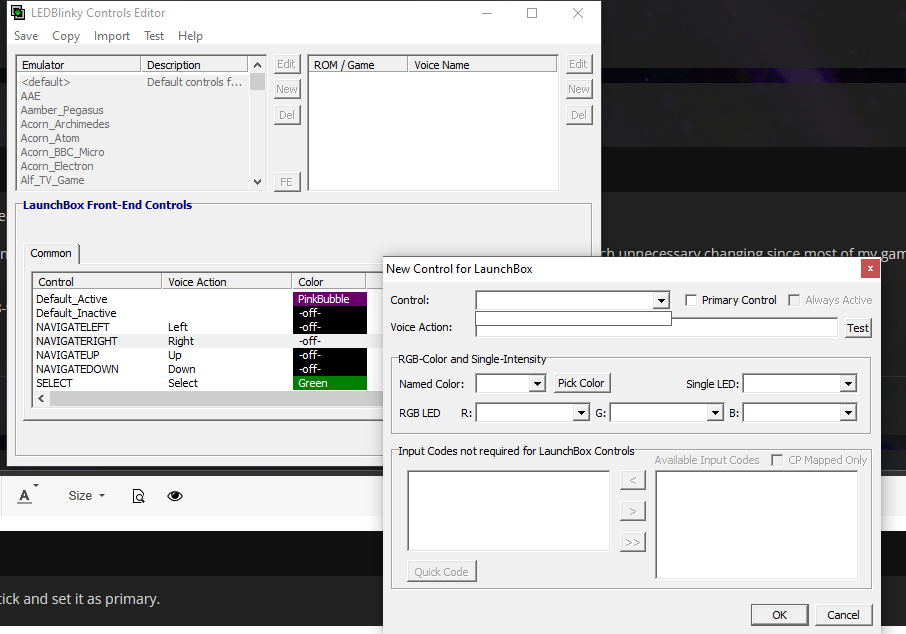Open the RGB LED B channel dropdown
Viewport: 906px width, 634px height.
point(848,413)
